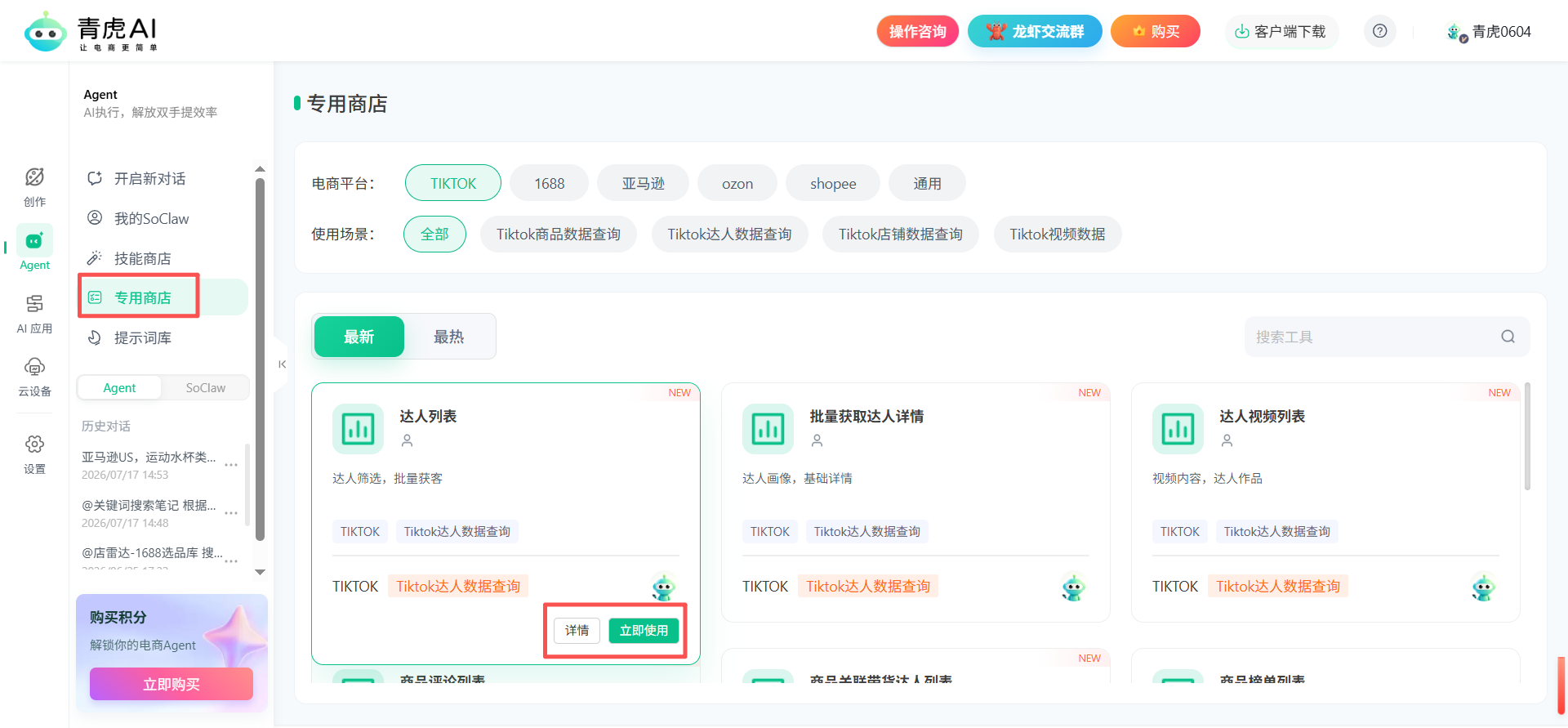Switch to the SoClaw history tab
Screen dimensions: 1568x728
(x=205, y=387)
